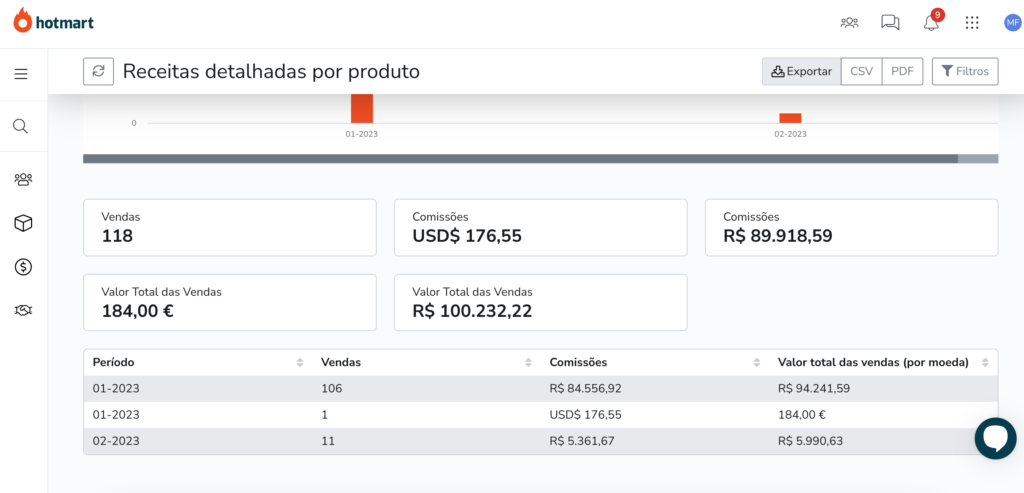Image resolution: width=1024 pixels, height=493 pixels.
Task: Select the CSV export option
Action: [861, 71]
